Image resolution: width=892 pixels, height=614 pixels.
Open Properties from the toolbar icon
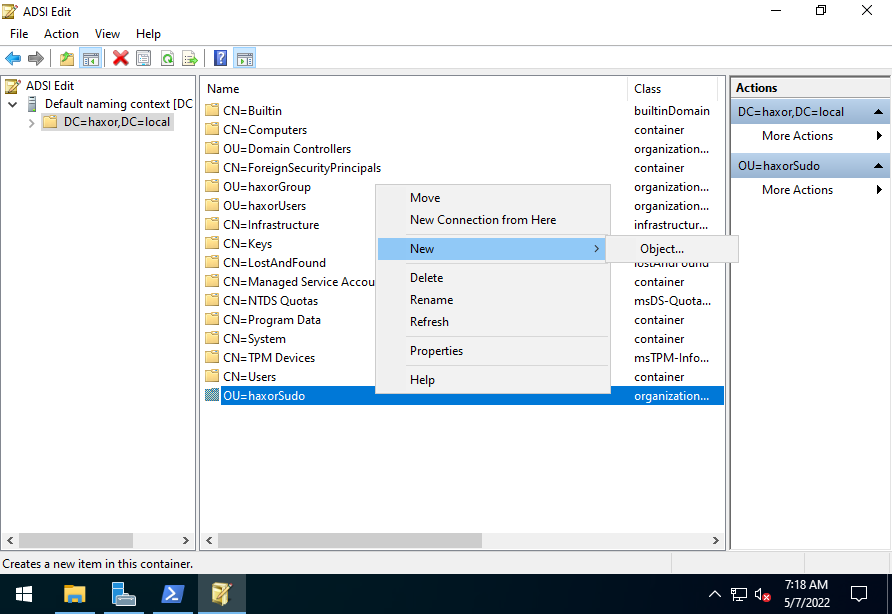tap(144, 58)
